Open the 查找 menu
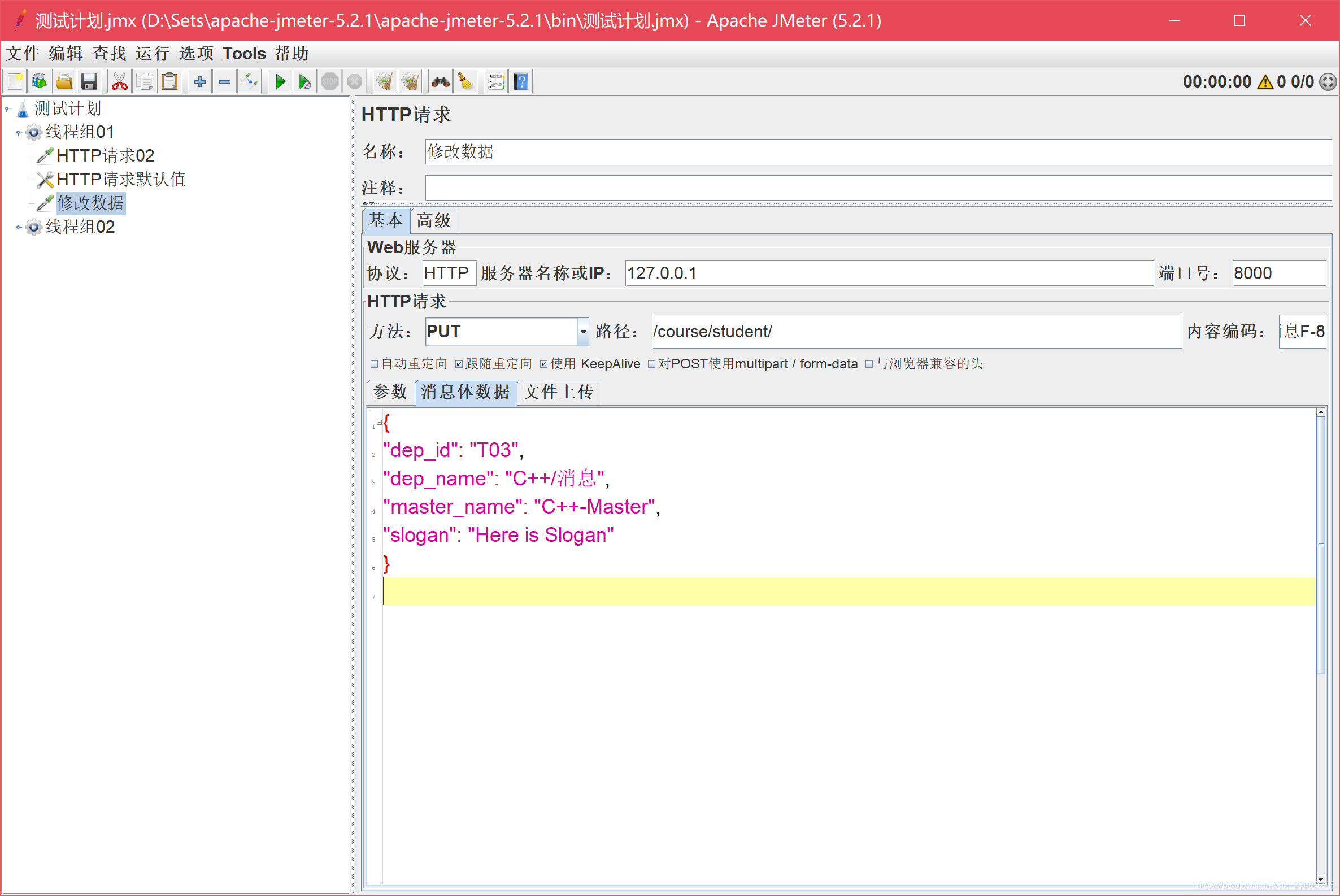Image resolution: width=1340 pixels, height=896 pixels. [109, 53]
